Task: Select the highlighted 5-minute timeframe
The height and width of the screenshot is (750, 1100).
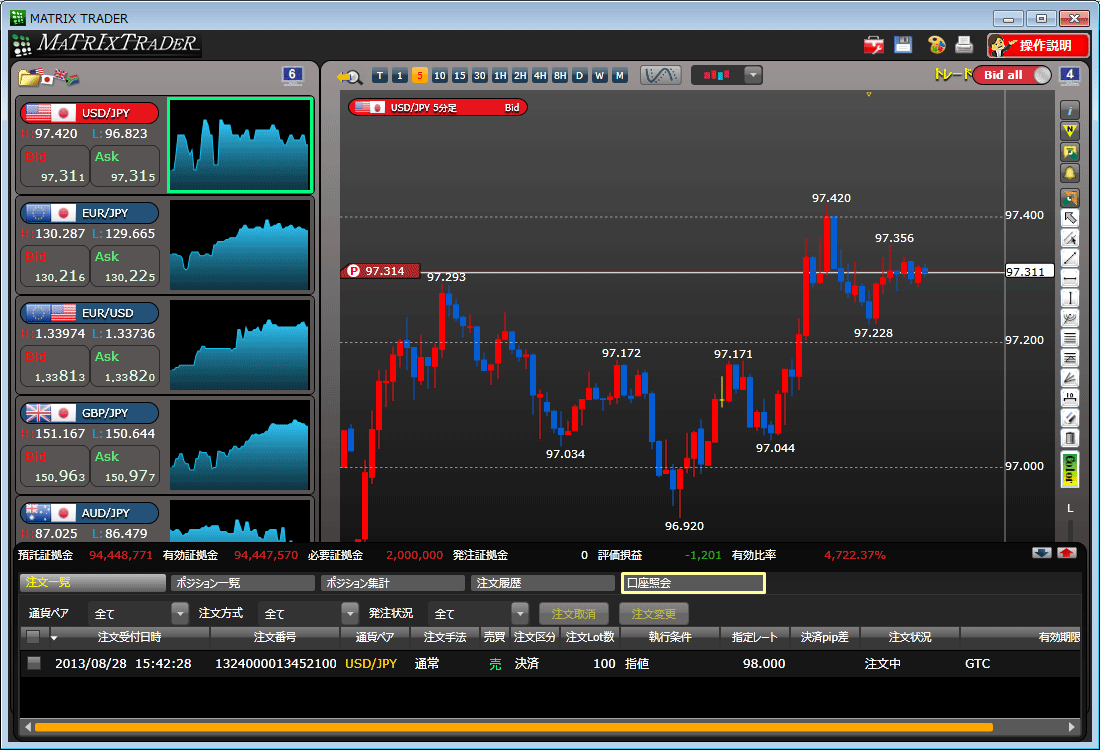Action: click(x=420, y=76)
